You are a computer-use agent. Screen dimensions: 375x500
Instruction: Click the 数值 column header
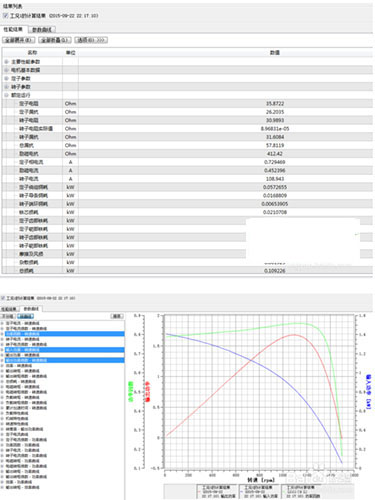[x=275, y=53]
